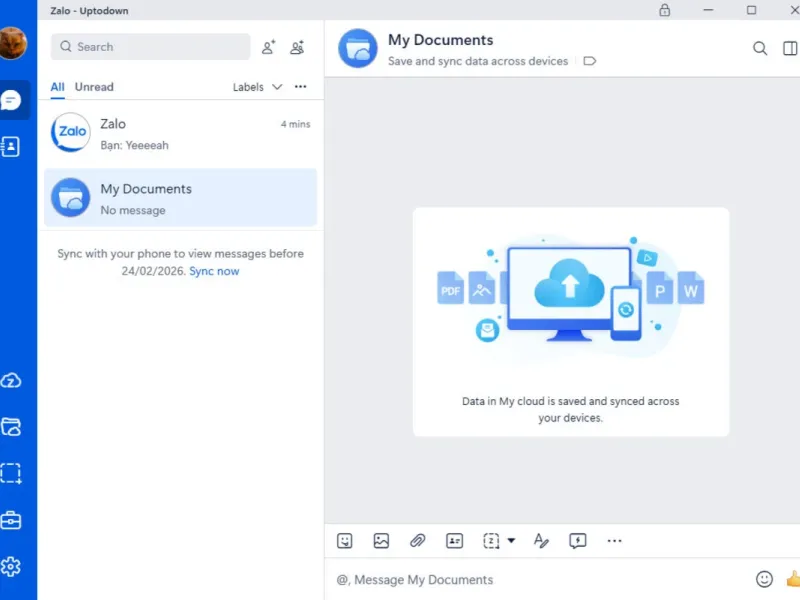Start the screenshot capture tool icon
Image resolution: width=800 pixels, height=600 pixels.
click(11, 473)
